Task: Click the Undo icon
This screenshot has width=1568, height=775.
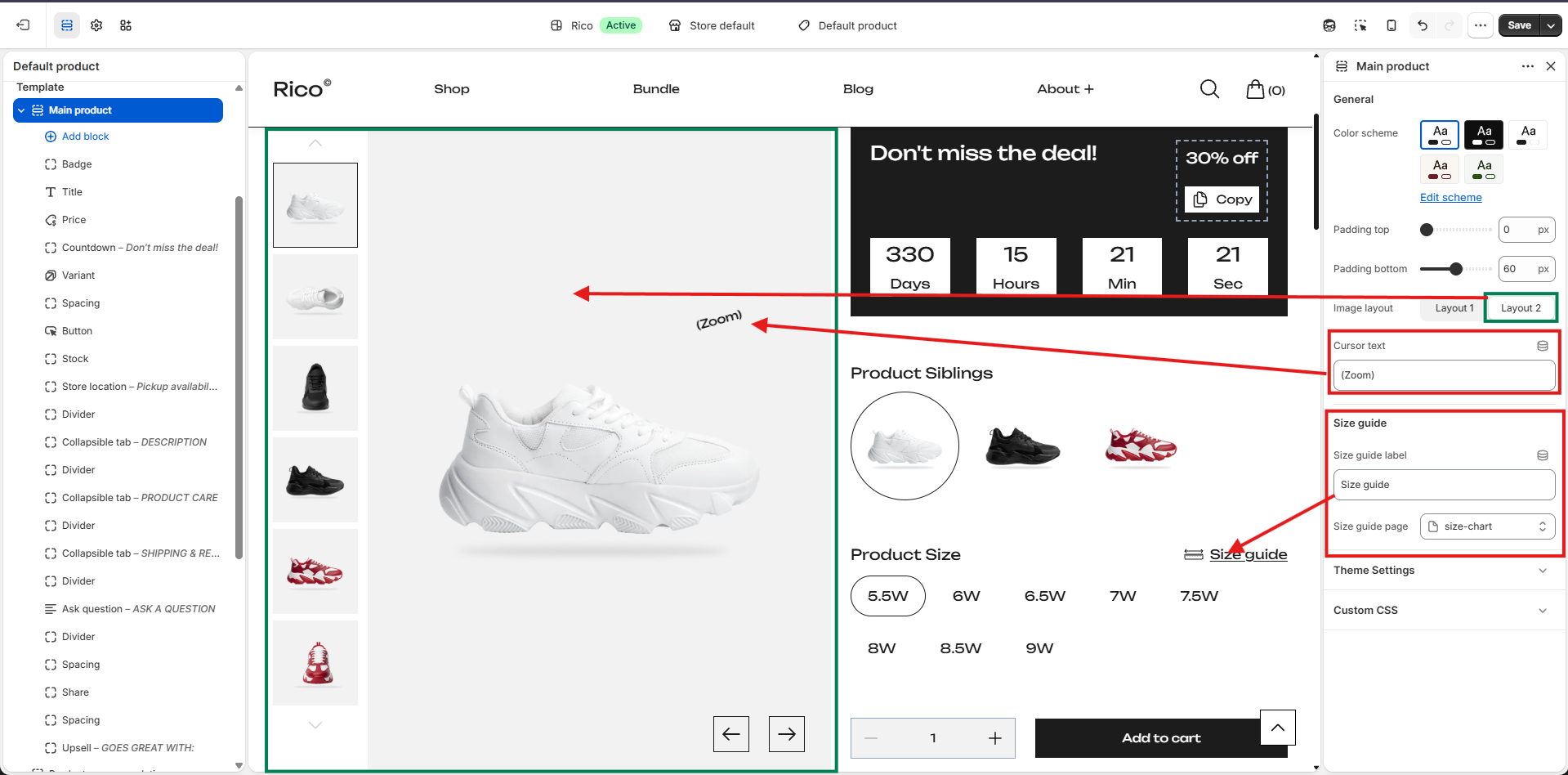Action: click(x=1423, y=25)
